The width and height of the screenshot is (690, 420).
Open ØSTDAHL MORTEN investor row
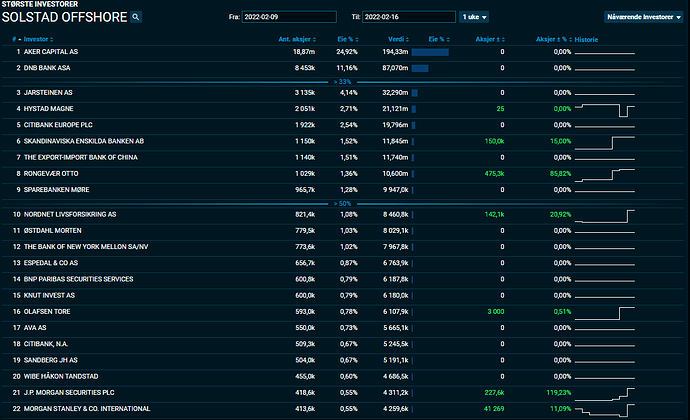[x=342, y=231]
